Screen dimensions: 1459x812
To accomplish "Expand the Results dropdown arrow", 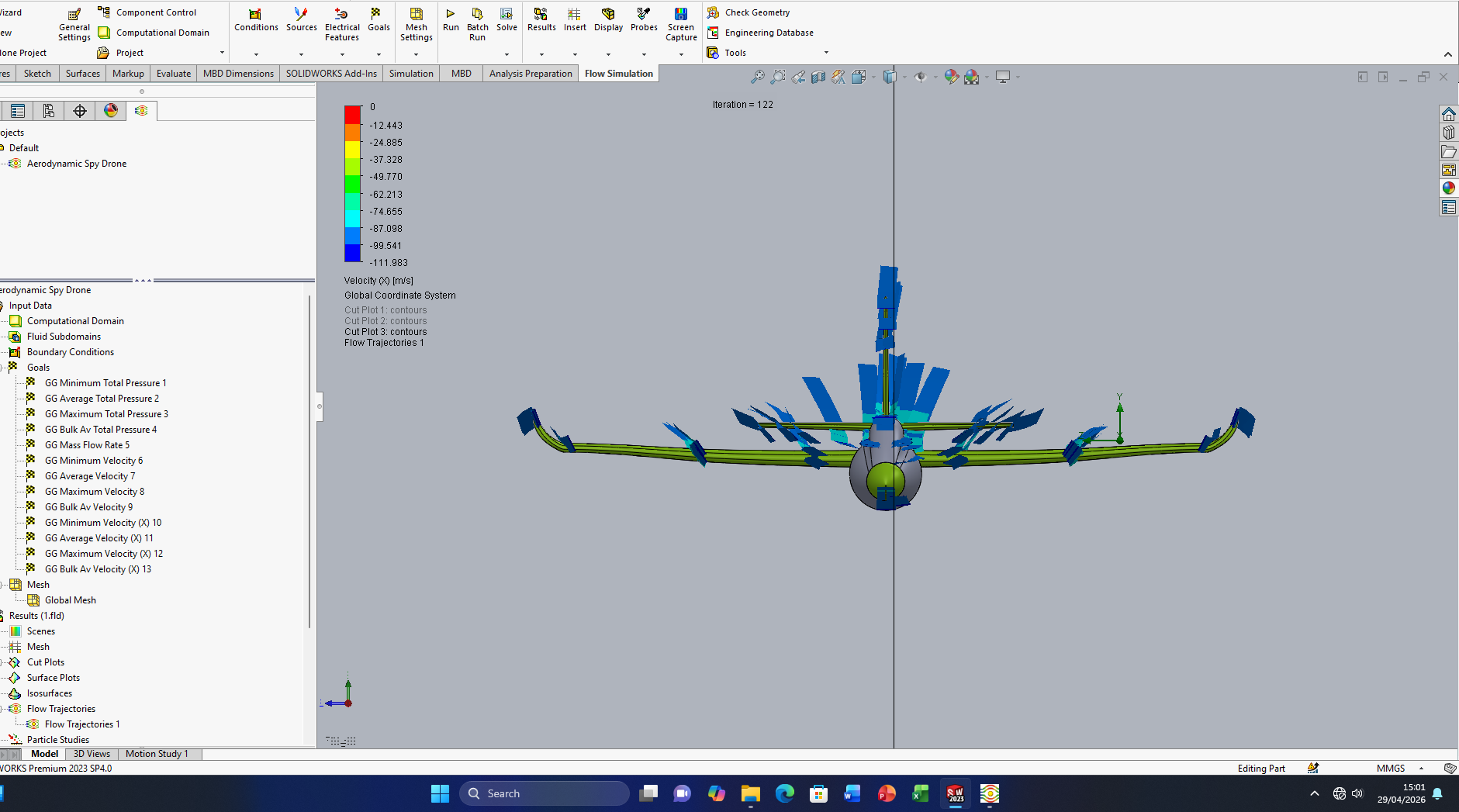I will tap(541, 54).
